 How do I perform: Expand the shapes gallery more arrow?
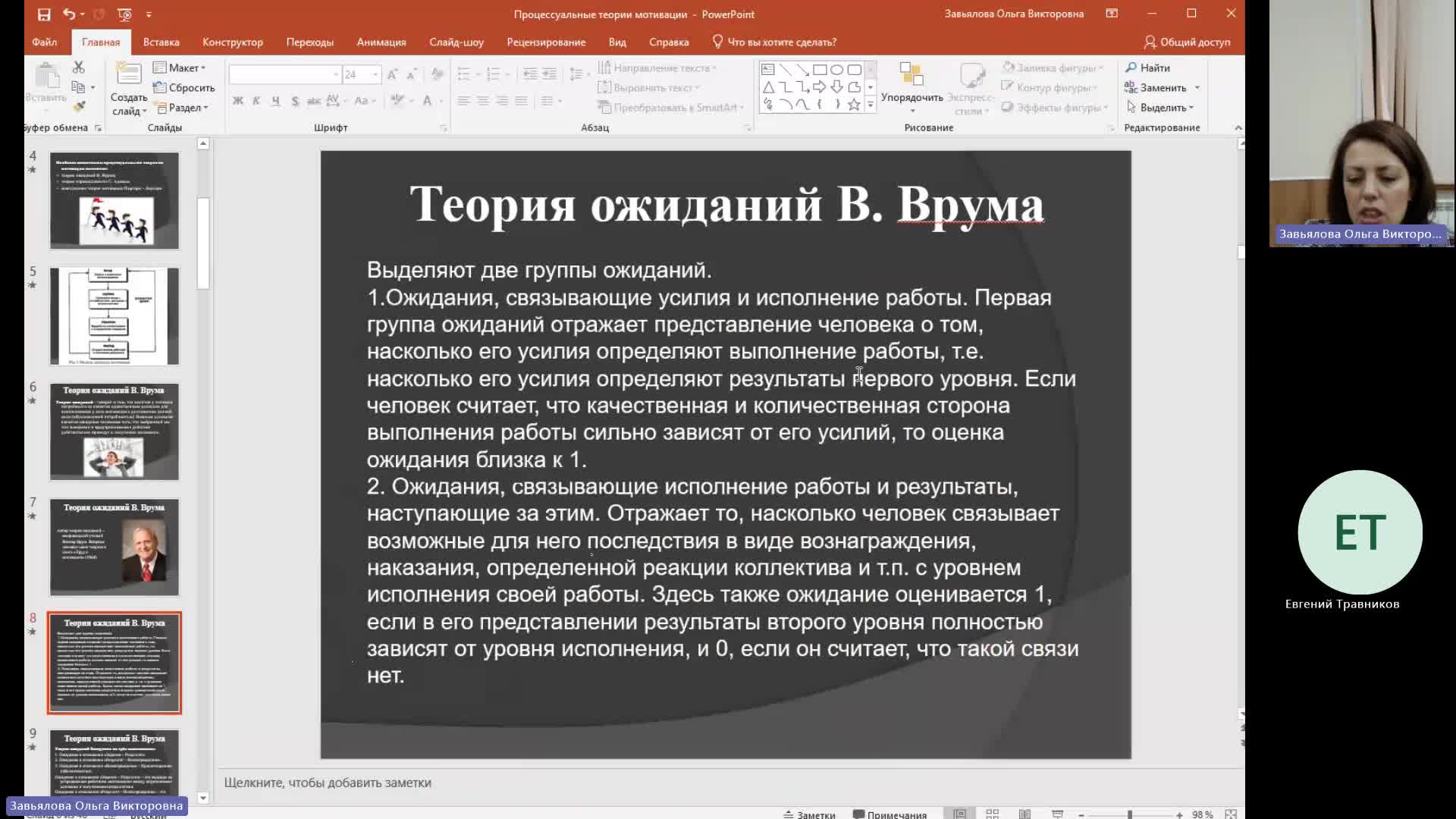click(x=871, y=105)
